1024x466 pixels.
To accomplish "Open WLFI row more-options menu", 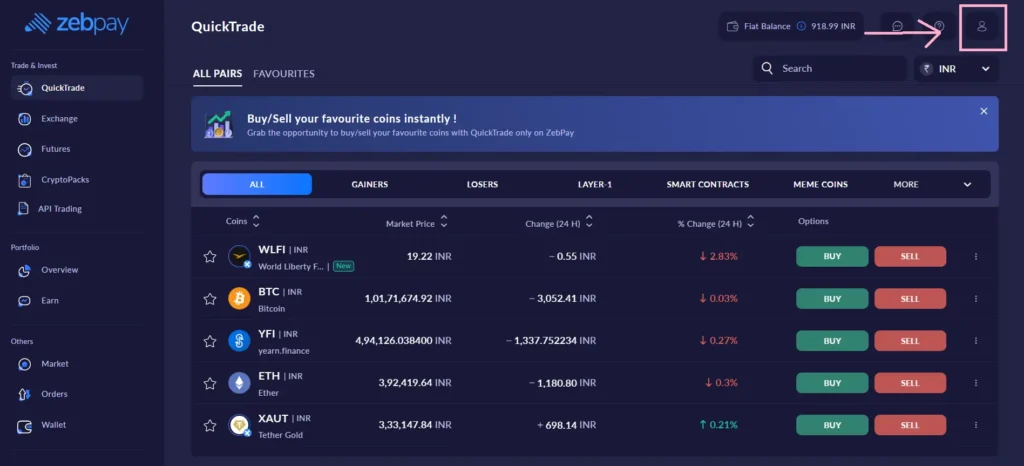I will (976, 256).
